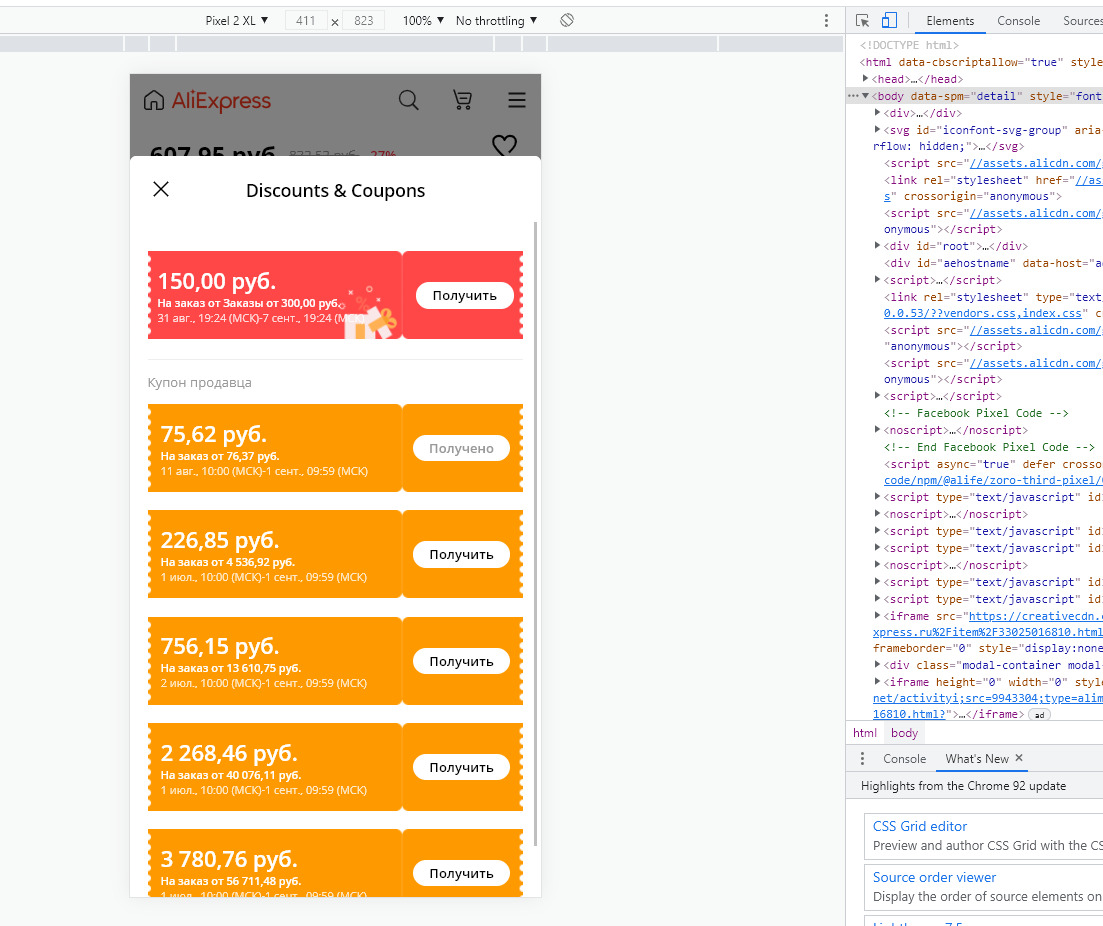The height and width of the screenshot is (926, 1103).
Task: Click Получить on the 226,85 руб. coupon
Action: tap(461, 554)
